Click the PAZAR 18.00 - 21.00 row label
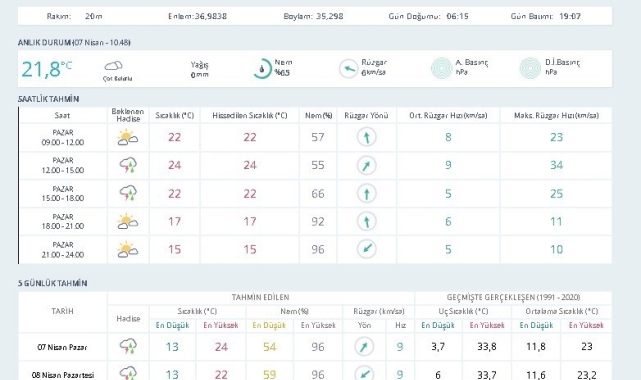The image size is (641, 380). coord(63,221)
